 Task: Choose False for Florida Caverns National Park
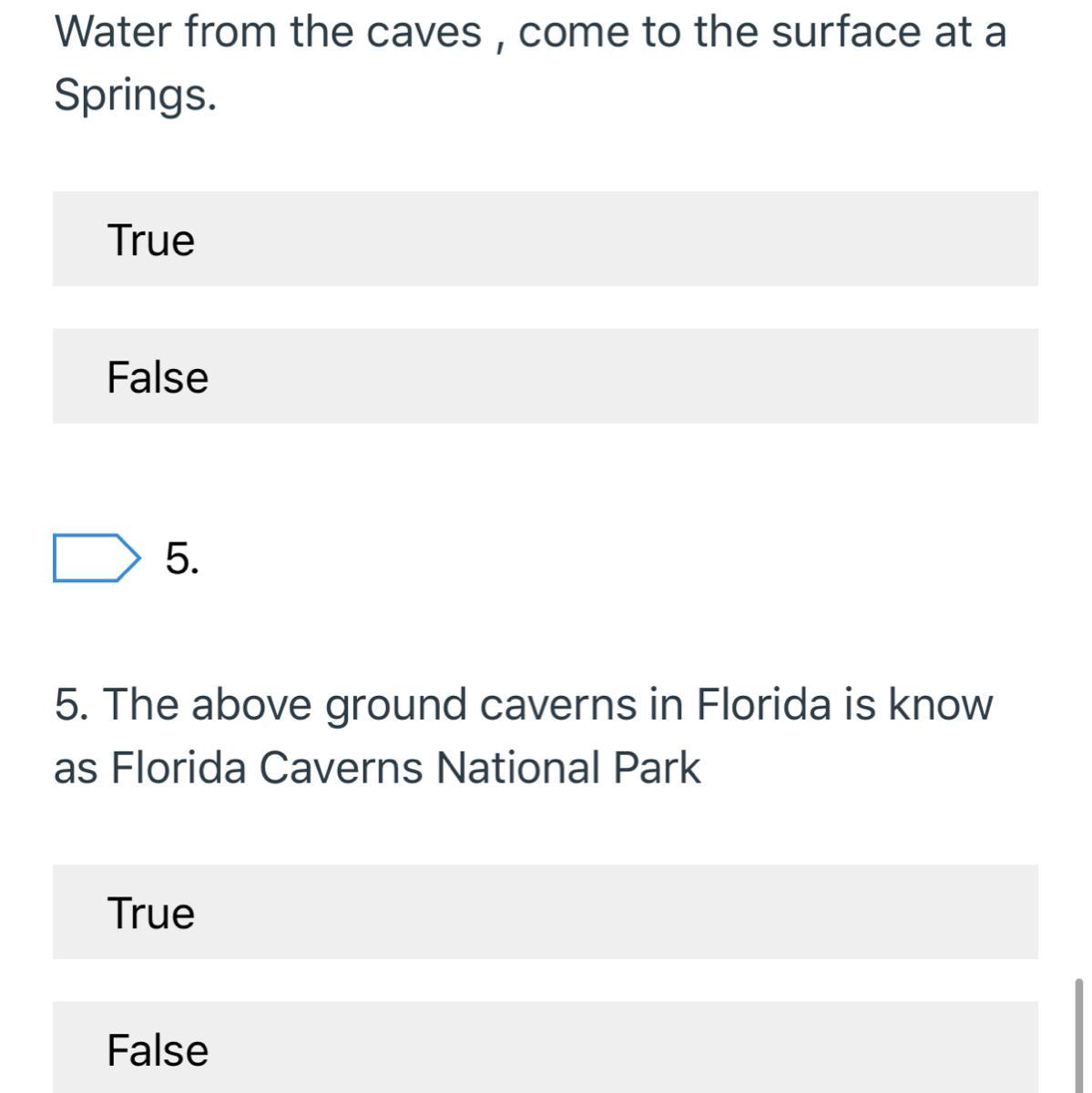pos(545,1048)
